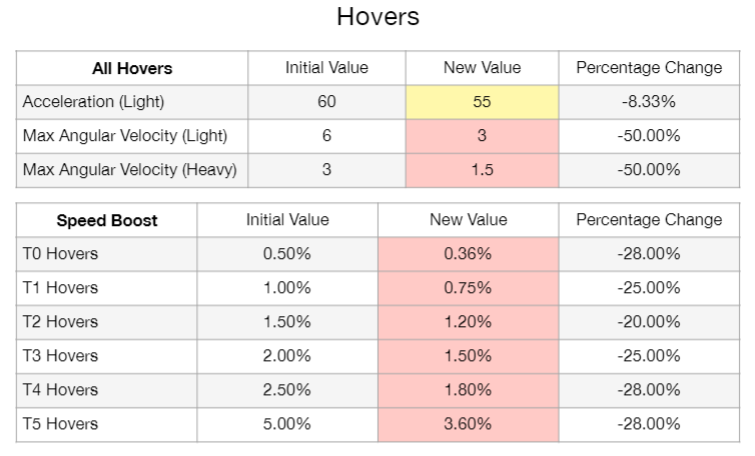Click the yellow cell showing 55

[x=482, y=102]
